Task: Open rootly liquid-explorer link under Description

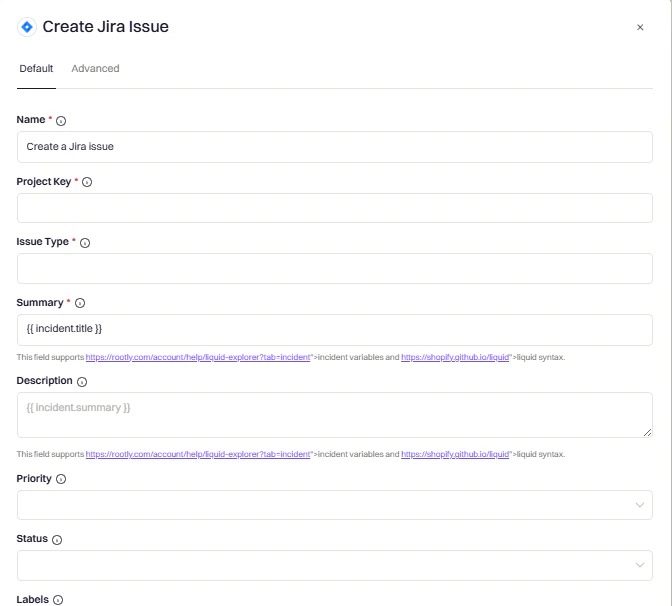Action: [198, 454]
